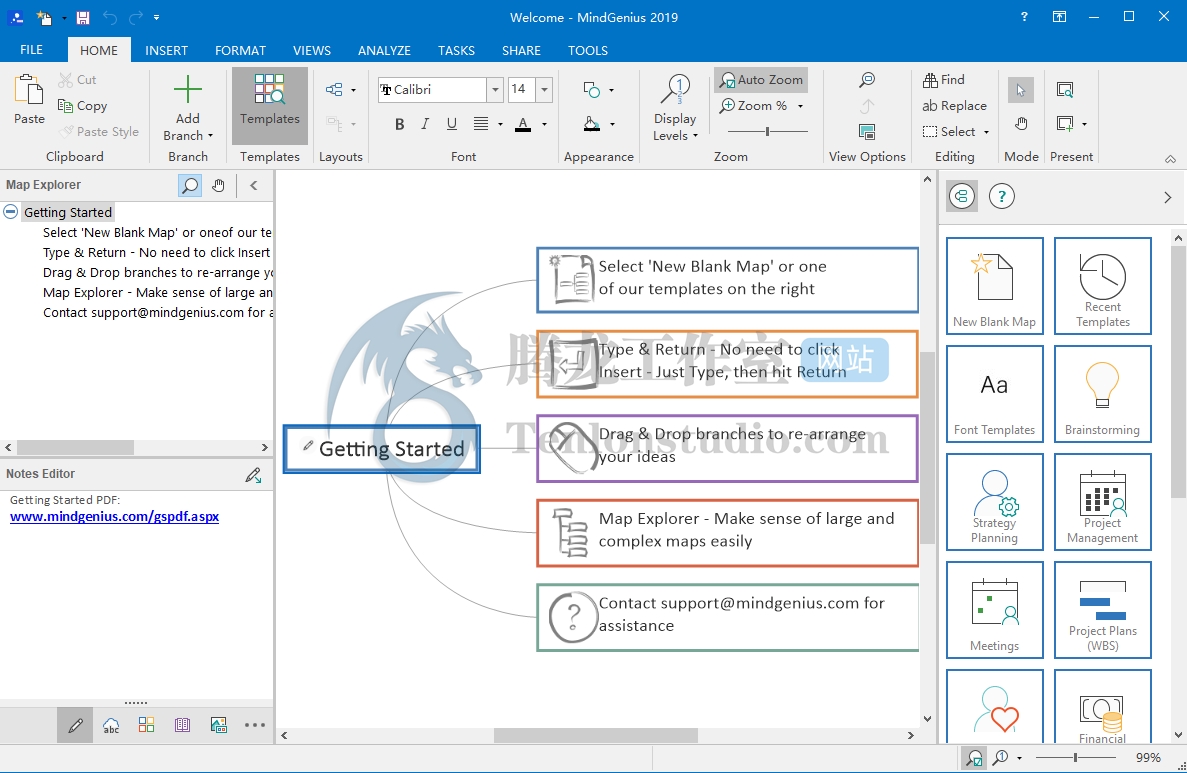Image resolution: width=1187 pixels, height=773 pixels.
Task: Click the templates map icon in right pane
Action: pos(961,197)
